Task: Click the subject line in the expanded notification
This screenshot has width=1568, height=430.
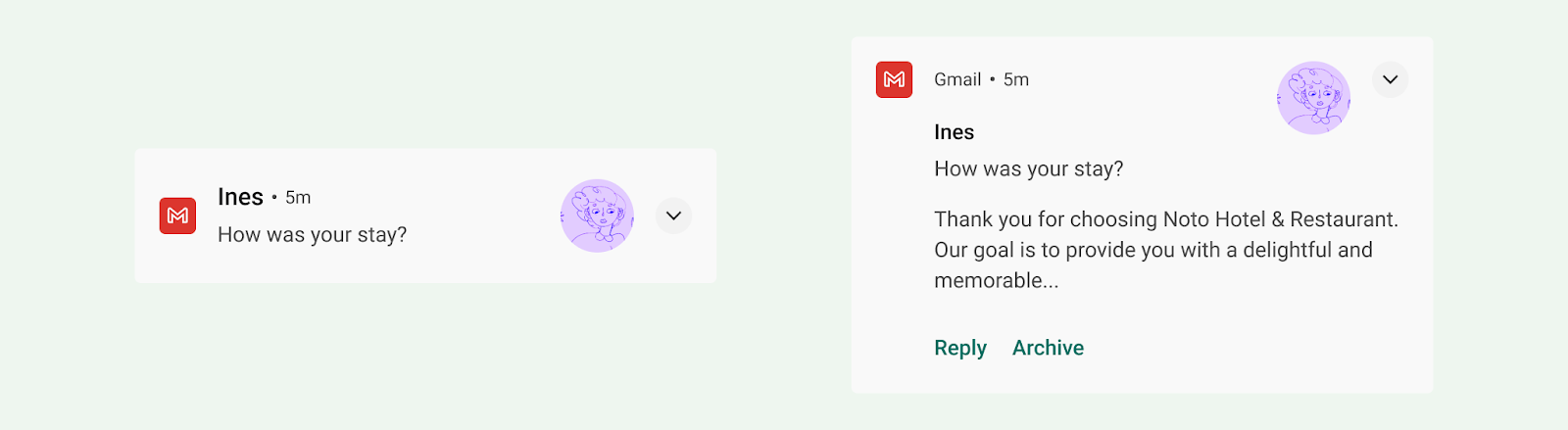Action: coord(1028,168)
